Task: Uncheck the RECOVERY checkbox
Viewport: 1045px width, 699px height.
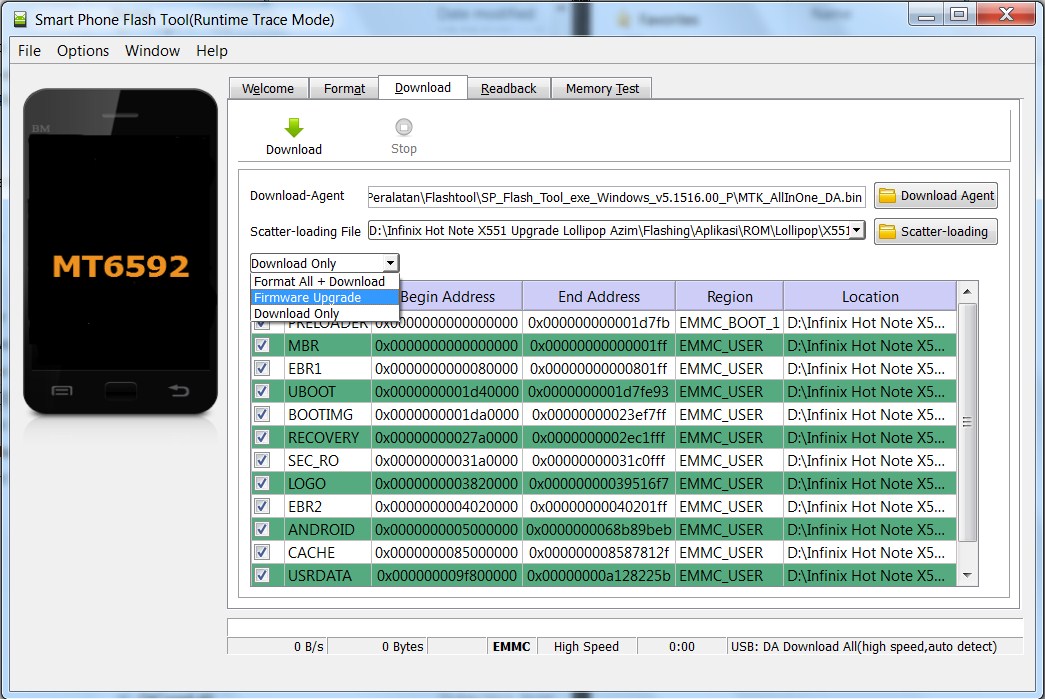Action: click(262, 437)
